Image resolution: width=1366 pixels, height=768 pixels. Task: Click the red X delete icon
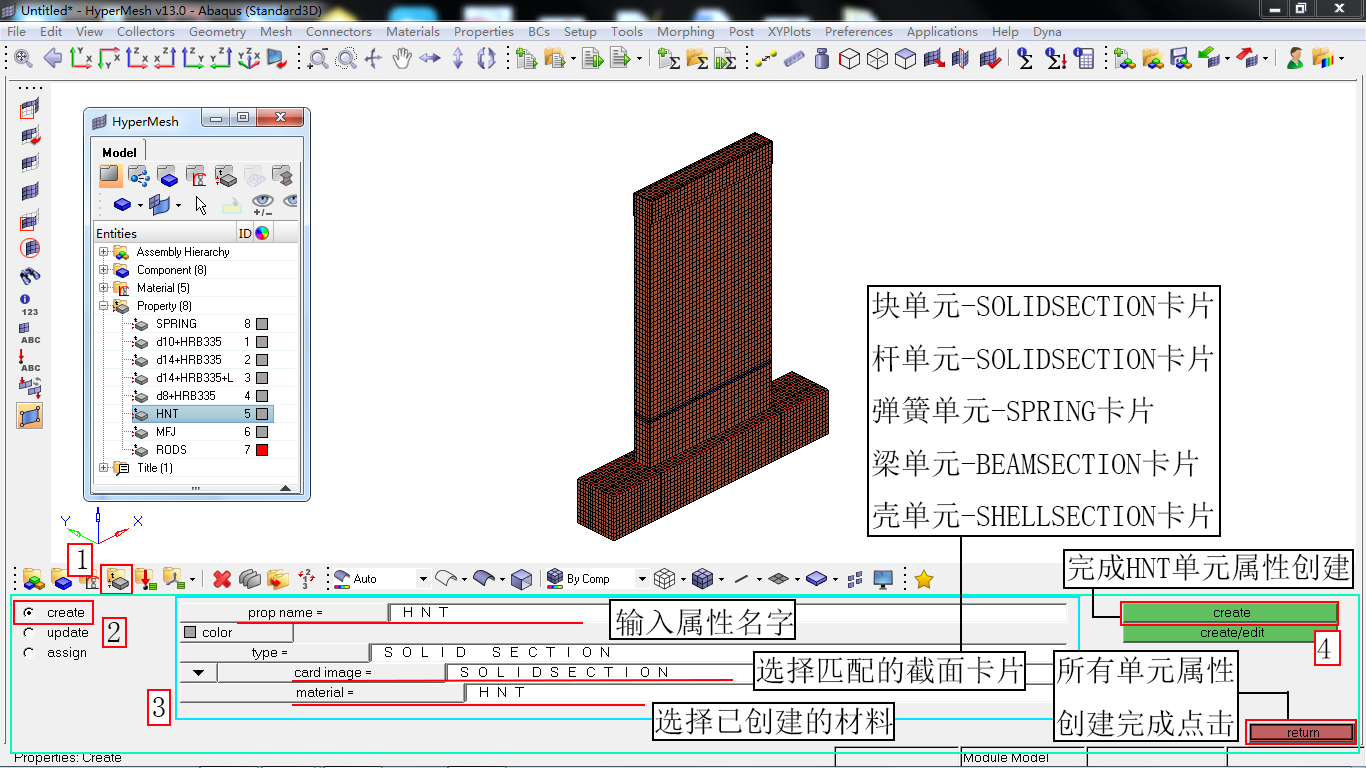(222, 578)
